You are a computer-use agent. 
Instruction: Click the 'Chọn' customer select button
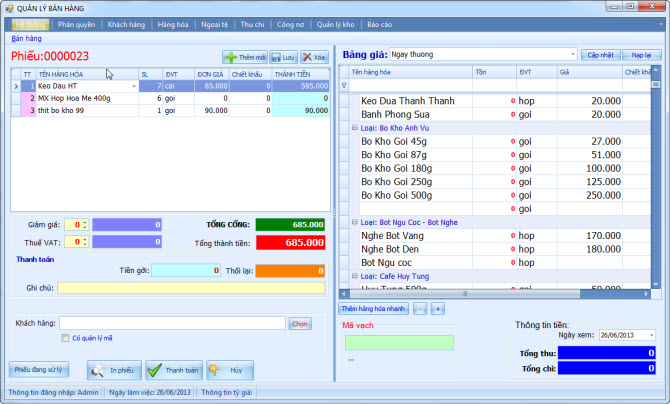pos(300,323)
